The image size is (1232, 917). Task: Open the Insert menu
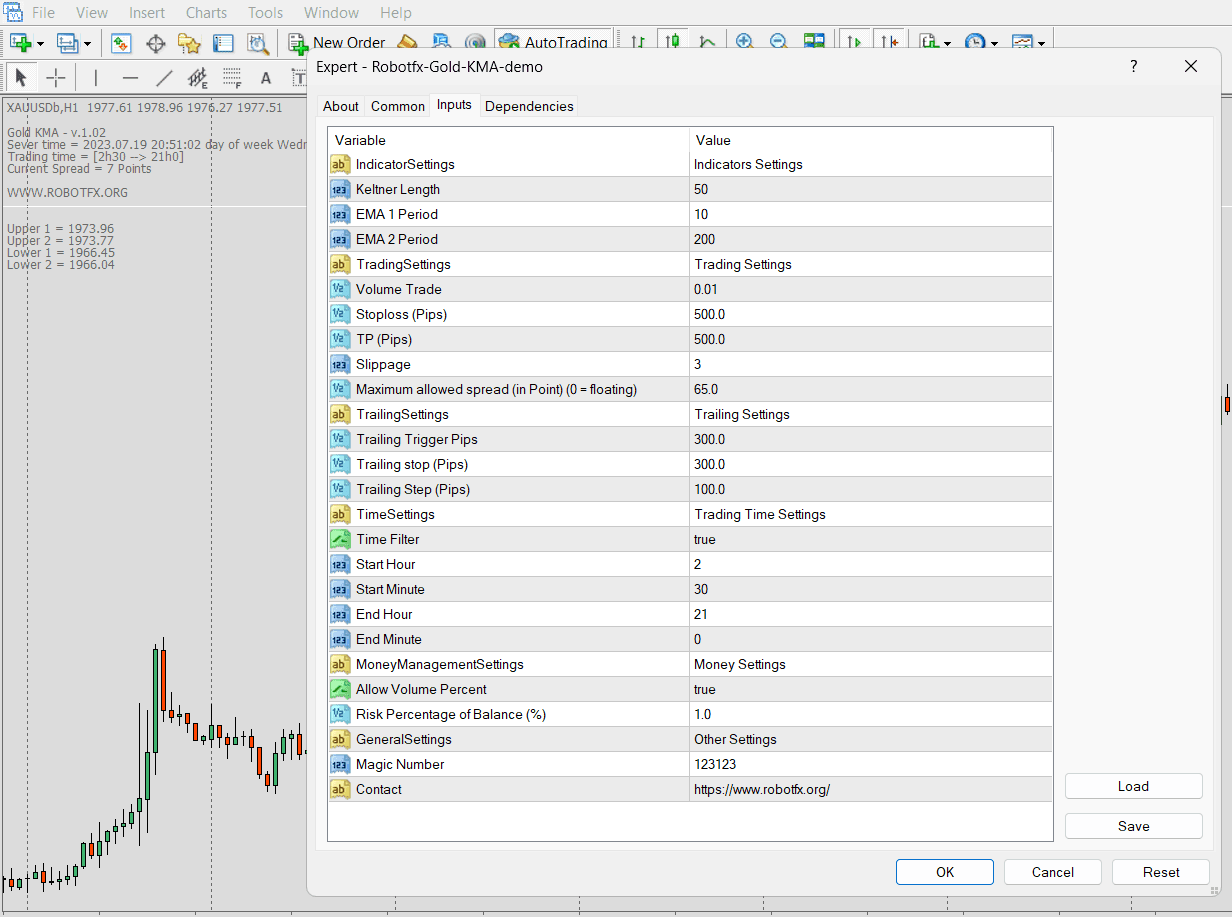tap(147, 13)
